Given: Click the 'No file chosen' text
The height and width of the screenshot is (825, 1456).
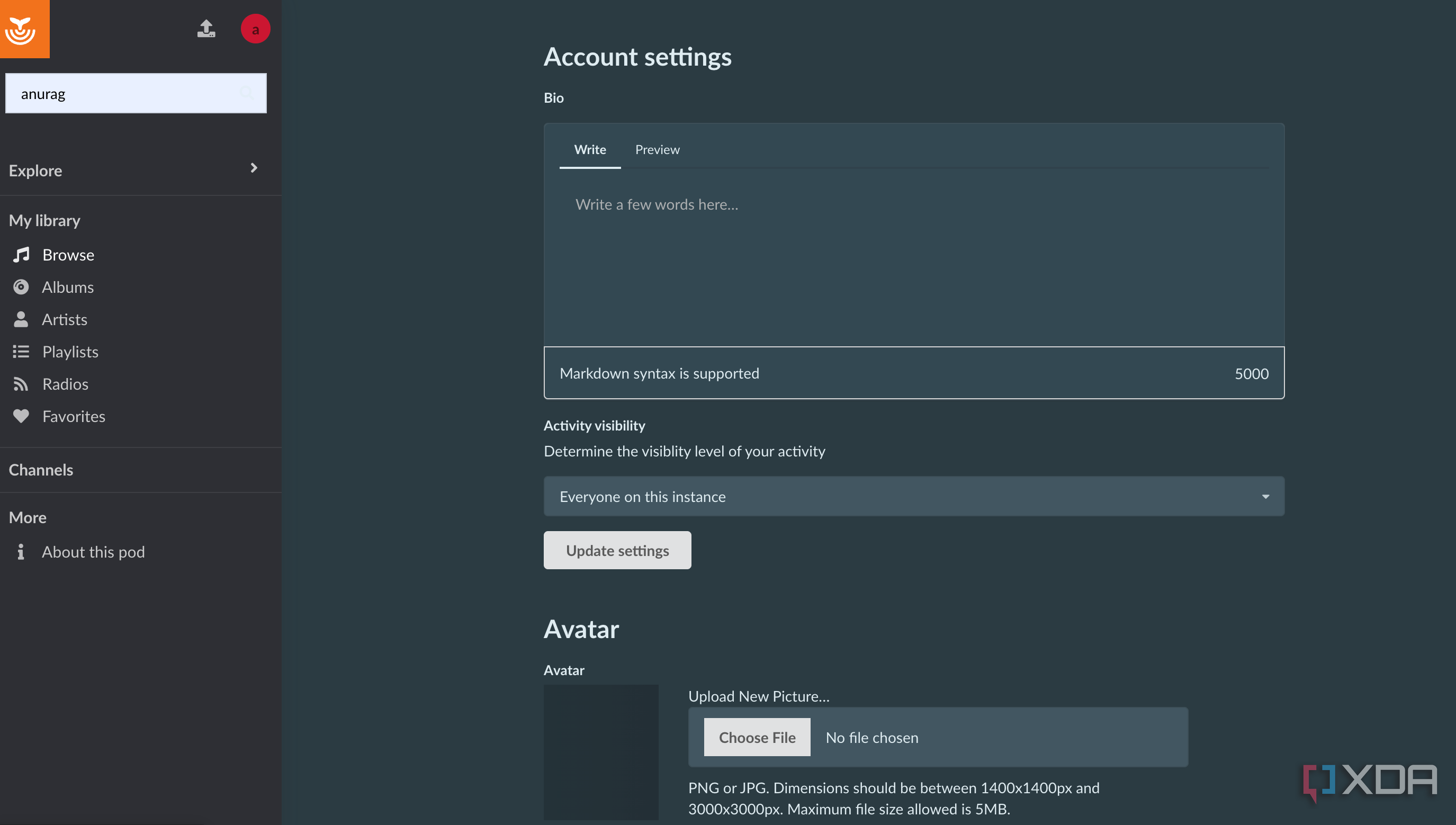Looking at the screenshot, I should [x=872, y=737].
